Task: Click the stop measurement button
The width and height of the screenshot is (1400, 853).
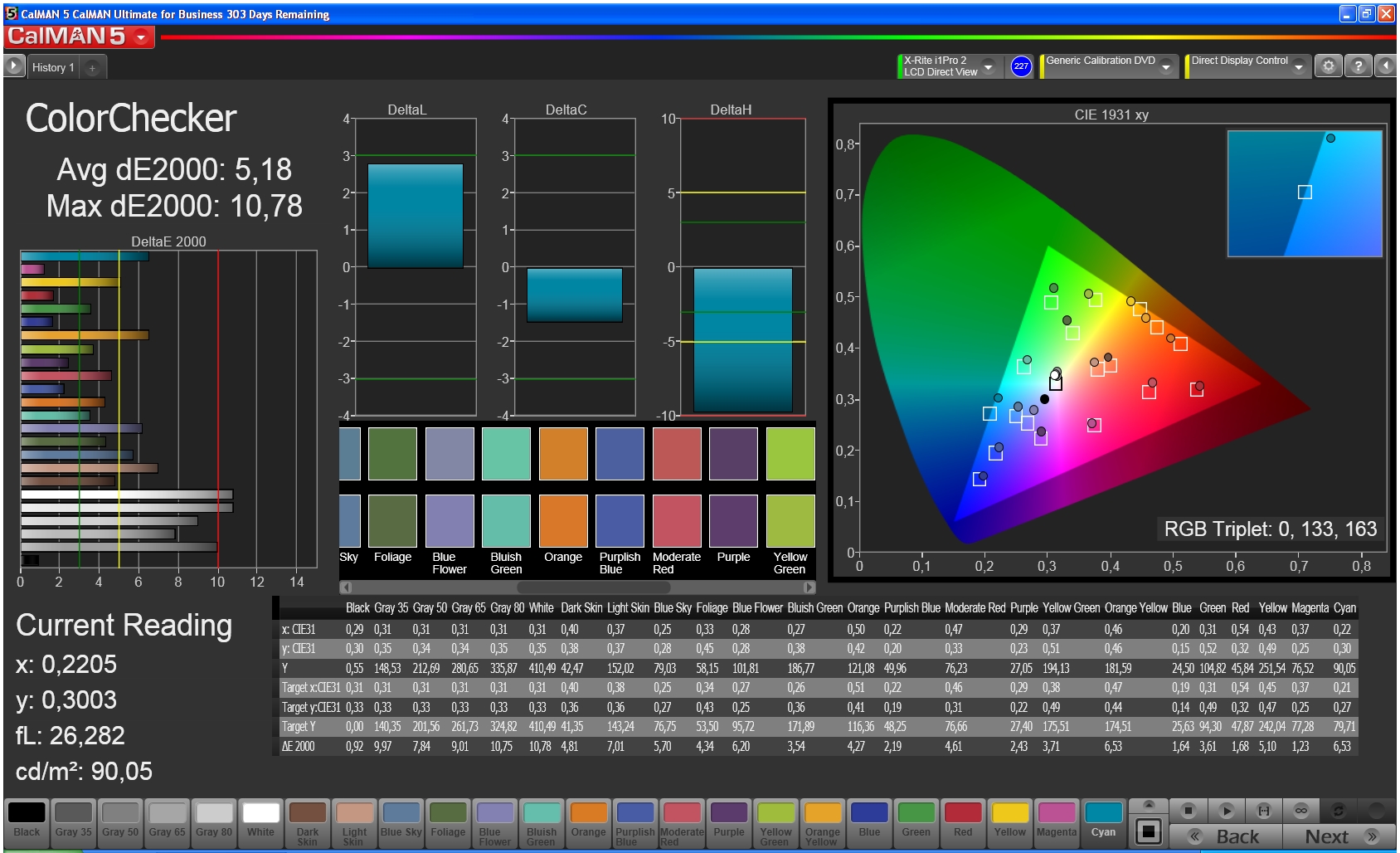Action: (x=1188, y=811)
